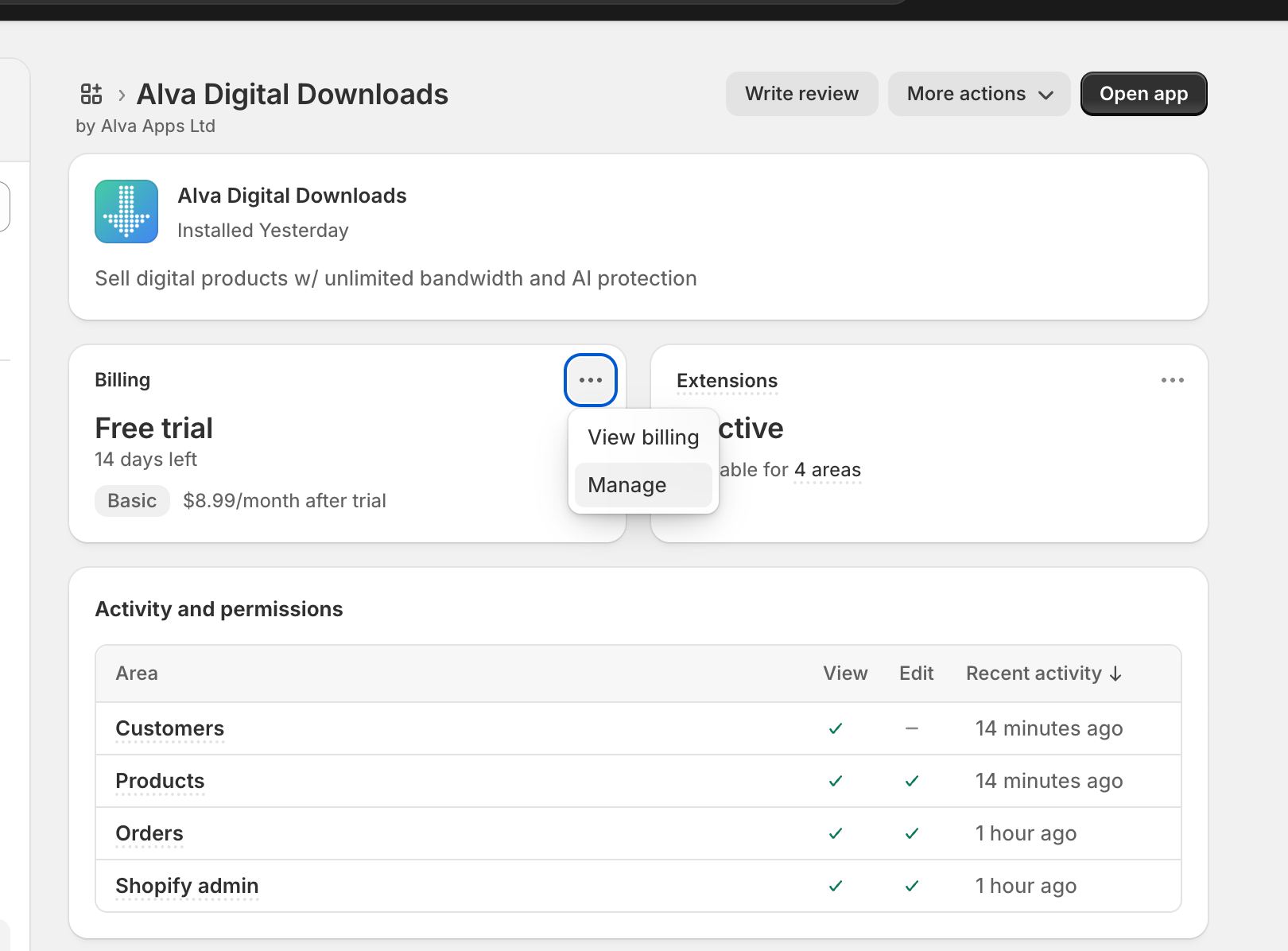Click the Open app button
The width and height of the screenshot is (1288, 951).
(1143, 94)
